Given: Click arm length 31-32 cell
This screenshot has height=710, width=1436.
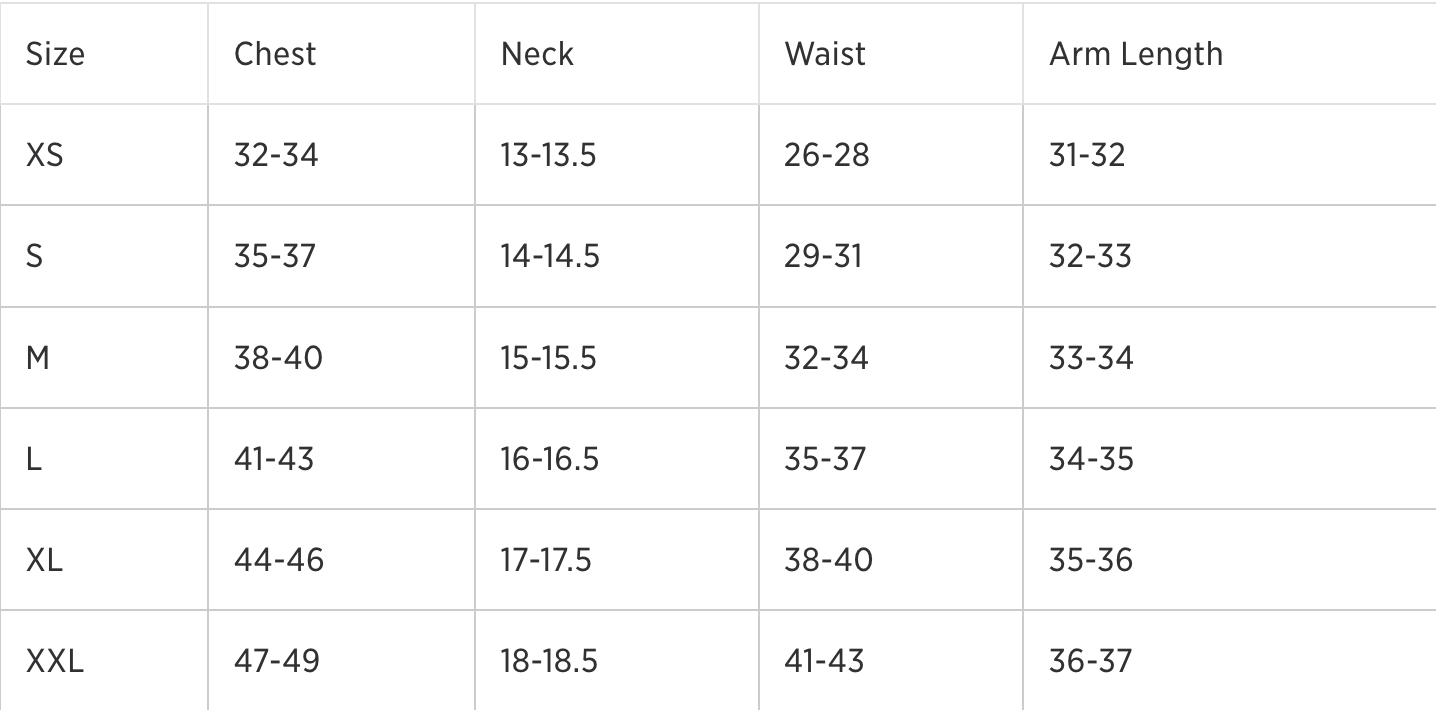Looking at the screenshot, I should pos(1087,155).
